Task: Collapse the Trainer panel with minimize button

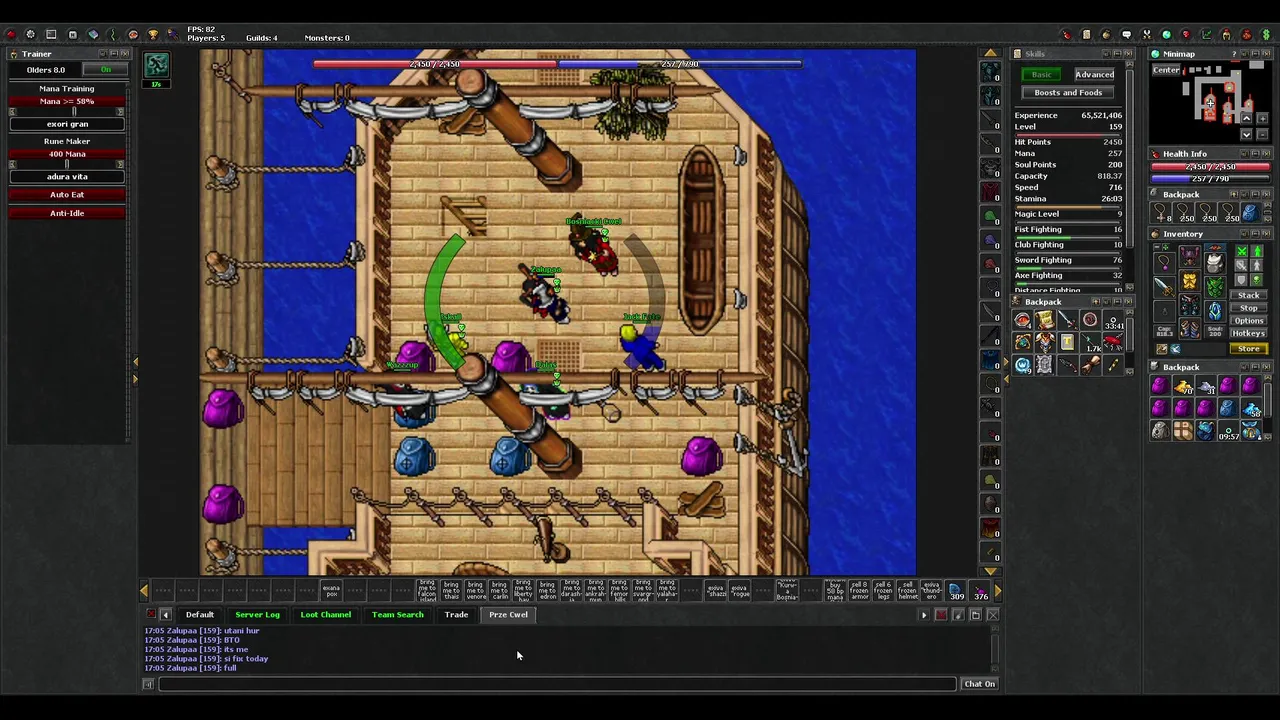Action: click(114, 54)
